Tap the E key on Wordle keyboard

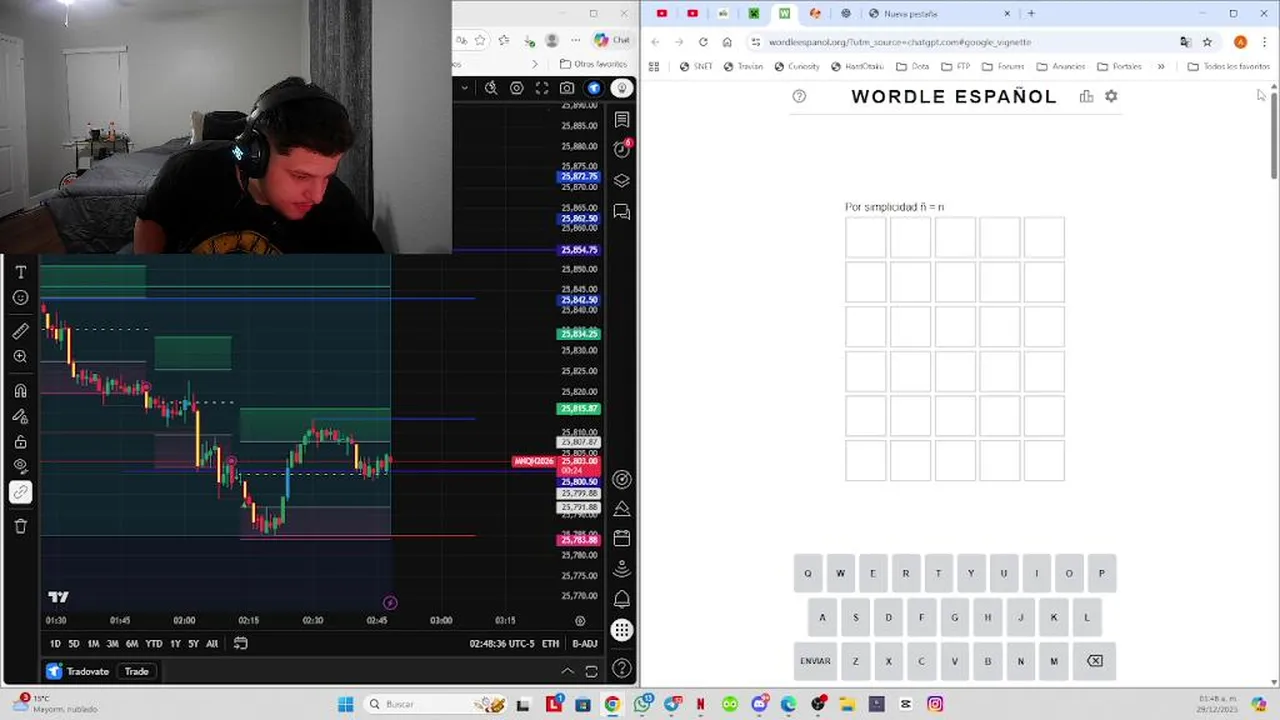point(873,573)
